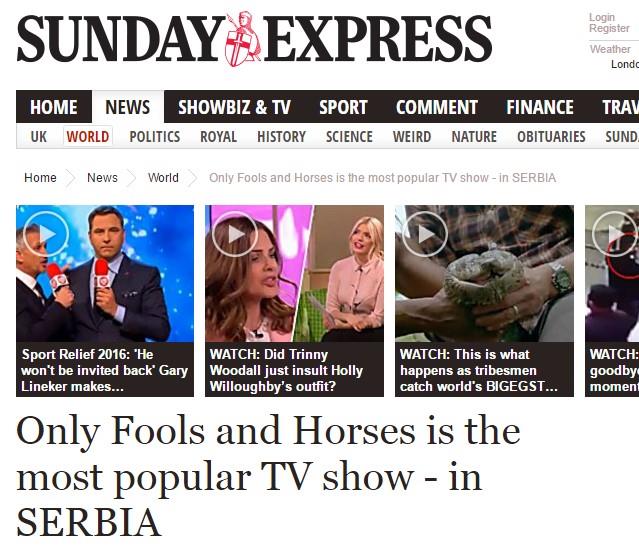Click the Register link
The width and height of the screenshot is (639, 556).
coord(609,28)
